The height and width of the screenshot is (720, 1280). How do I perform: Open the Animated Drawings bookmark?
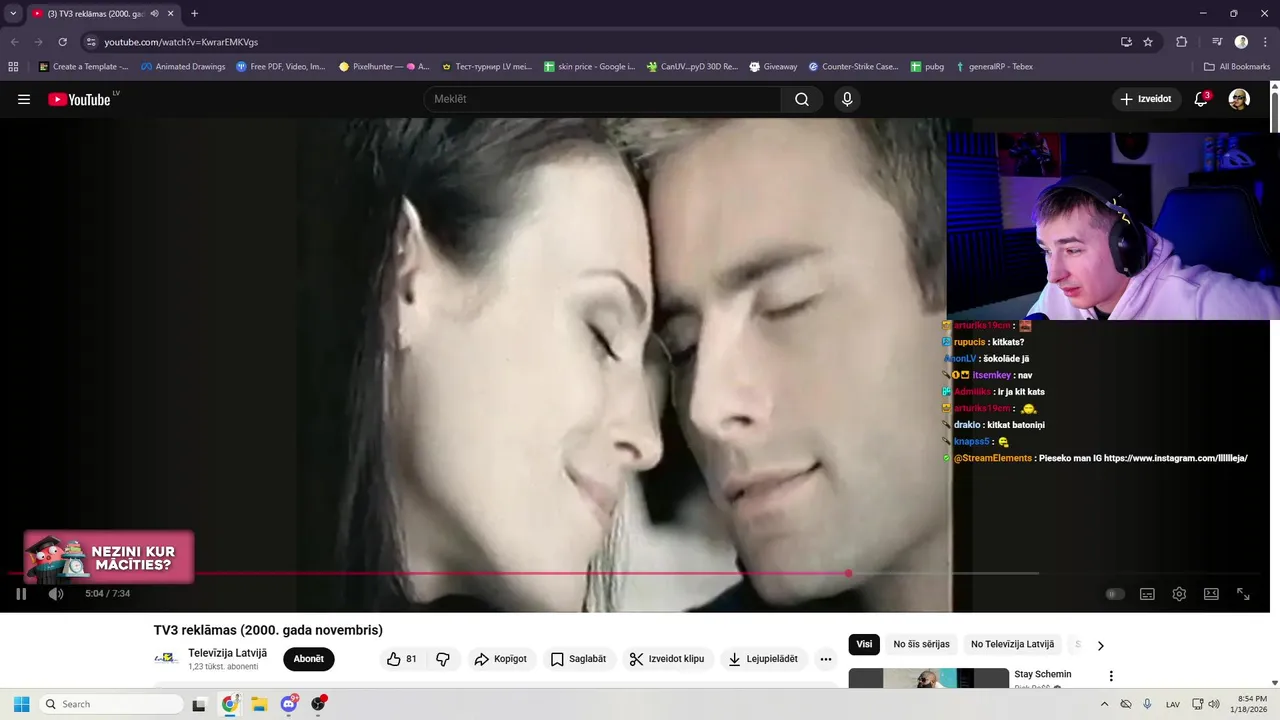tap(183, 67)
